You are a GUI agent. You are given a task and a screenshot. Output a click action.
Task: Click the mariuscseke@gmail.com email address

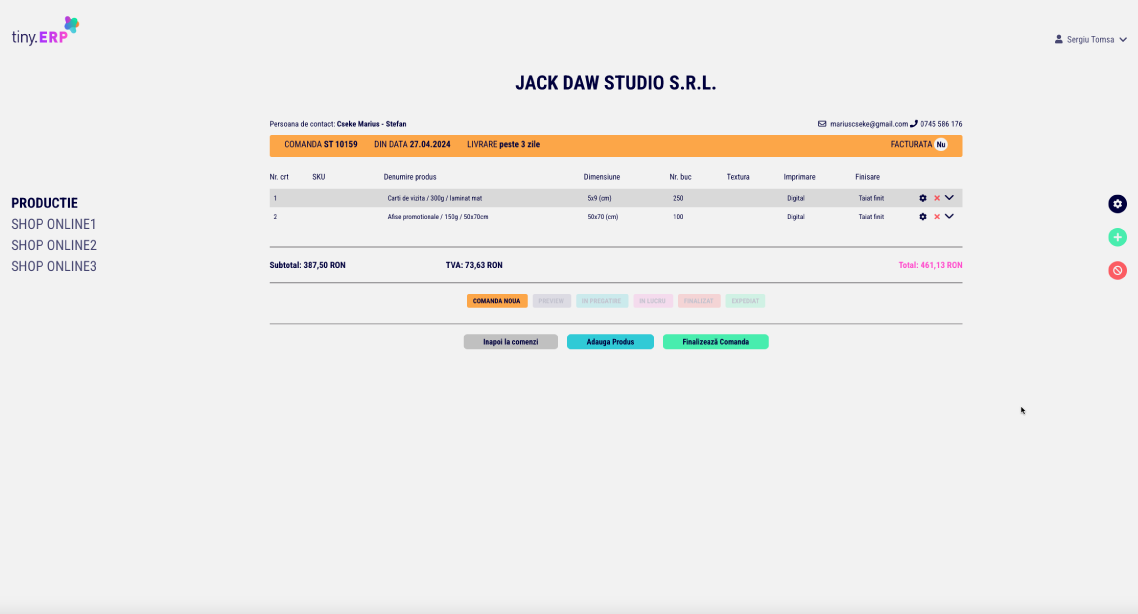click(869, 124)
